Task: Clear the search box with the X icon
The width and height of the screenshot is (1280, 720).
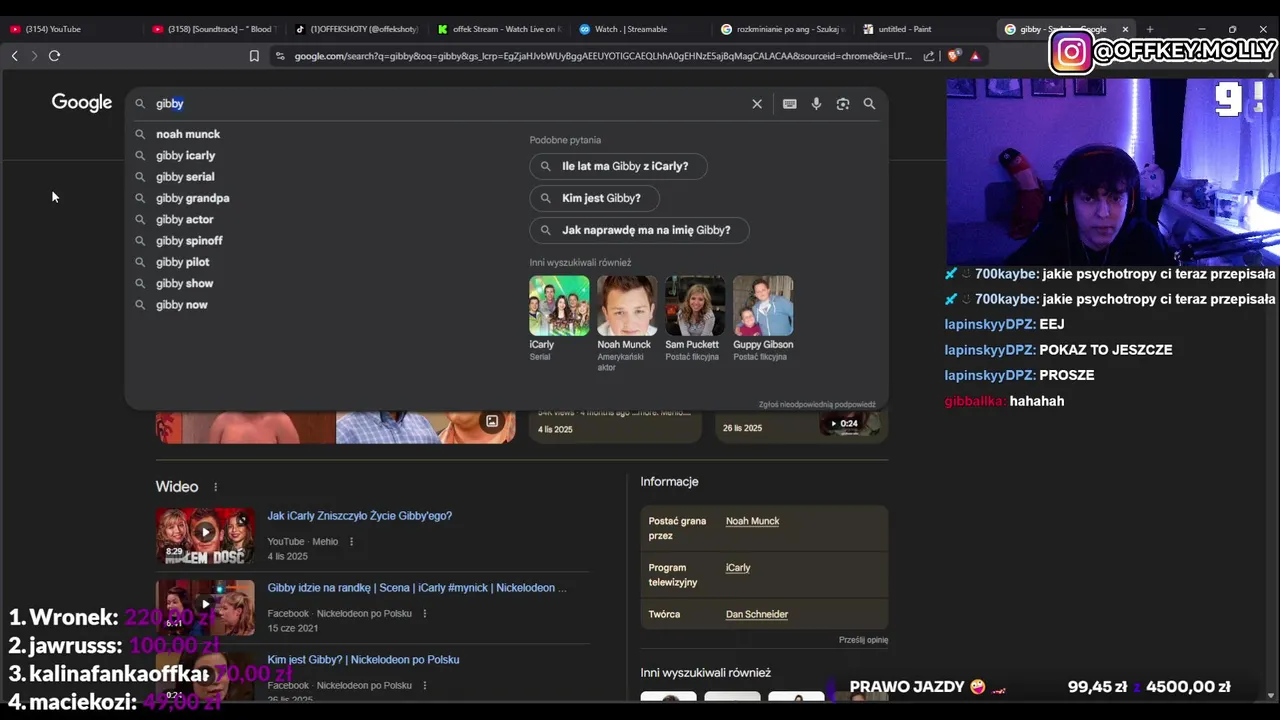Action: click(x=757, y=104)
